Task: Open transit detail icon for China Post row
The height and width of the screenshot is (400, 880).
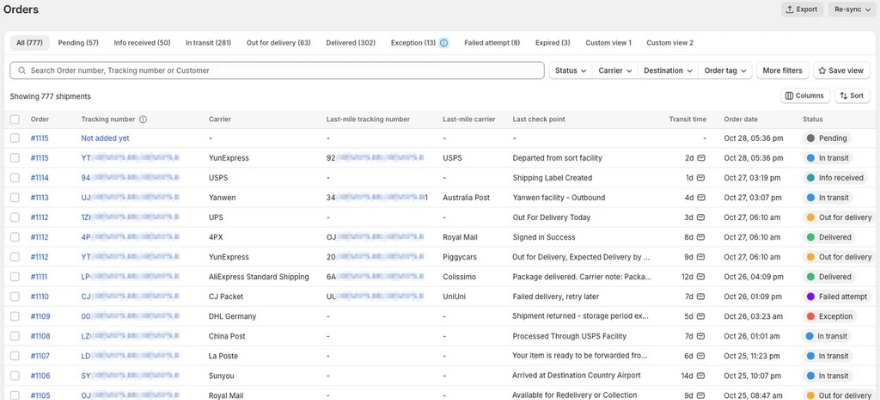Action: pyautogui.click(x=701, y=336)
